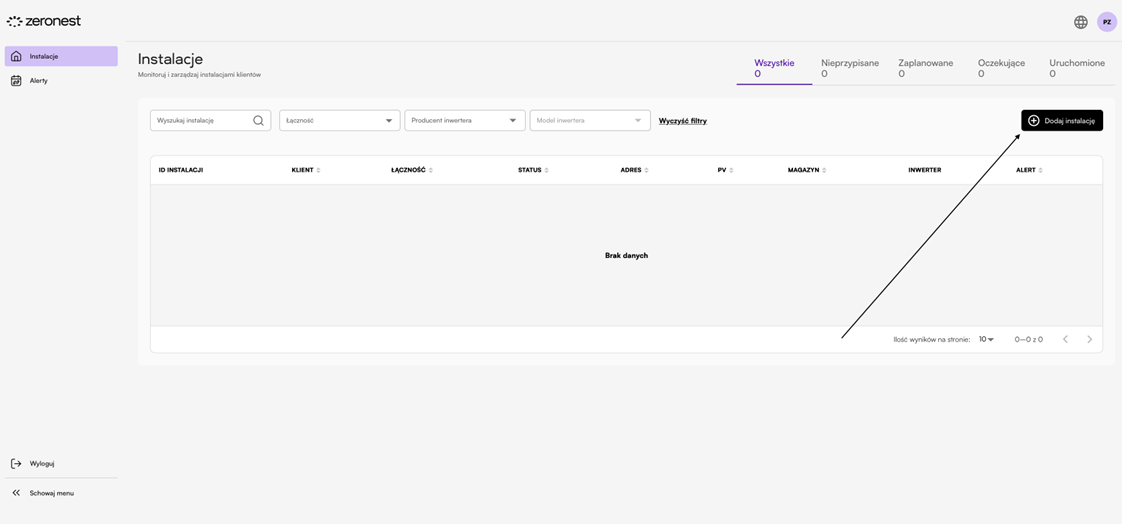The height and width of the screenshot is (524, 1122).
Task: Switch to the Nieprzypisane tab
Action: coord(849,68)
